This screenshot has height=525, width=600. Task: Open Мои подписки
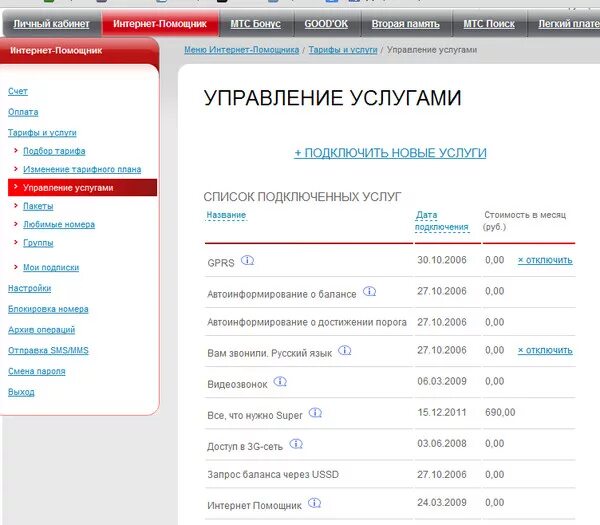tap(51, 267)
